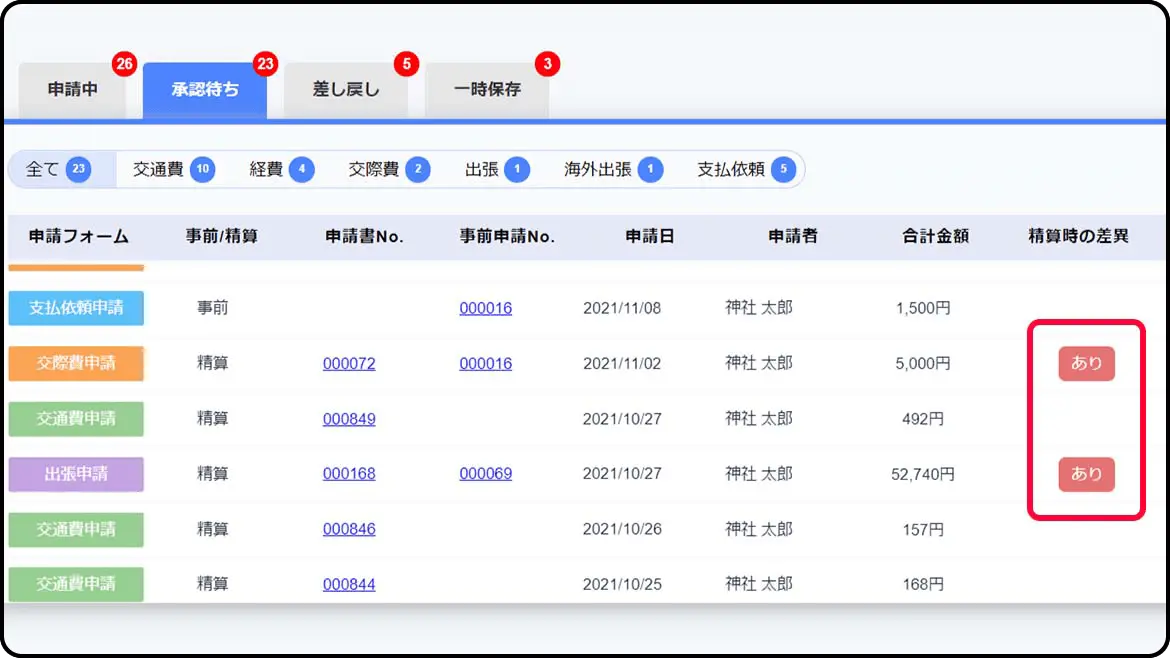Sort by the 申請日 column header
This screenshot has width=1170, height=658.
(649, 237)
